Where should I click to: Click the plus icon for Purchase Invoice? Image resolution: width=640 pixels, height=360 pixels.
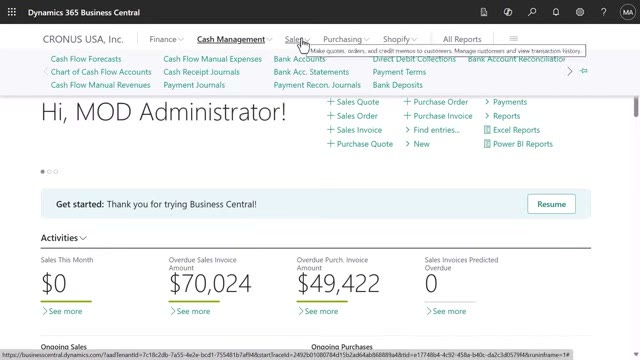(x=407, y=116)
